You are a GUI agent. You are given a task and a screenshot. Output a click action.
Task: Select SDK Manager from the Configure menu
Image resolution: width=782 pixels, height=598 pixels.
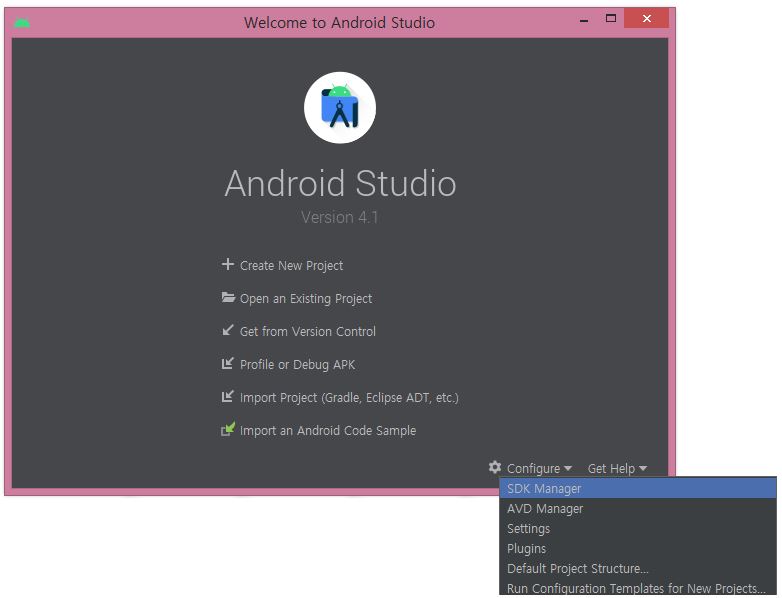pyautogui.click(x=638, y=488)
